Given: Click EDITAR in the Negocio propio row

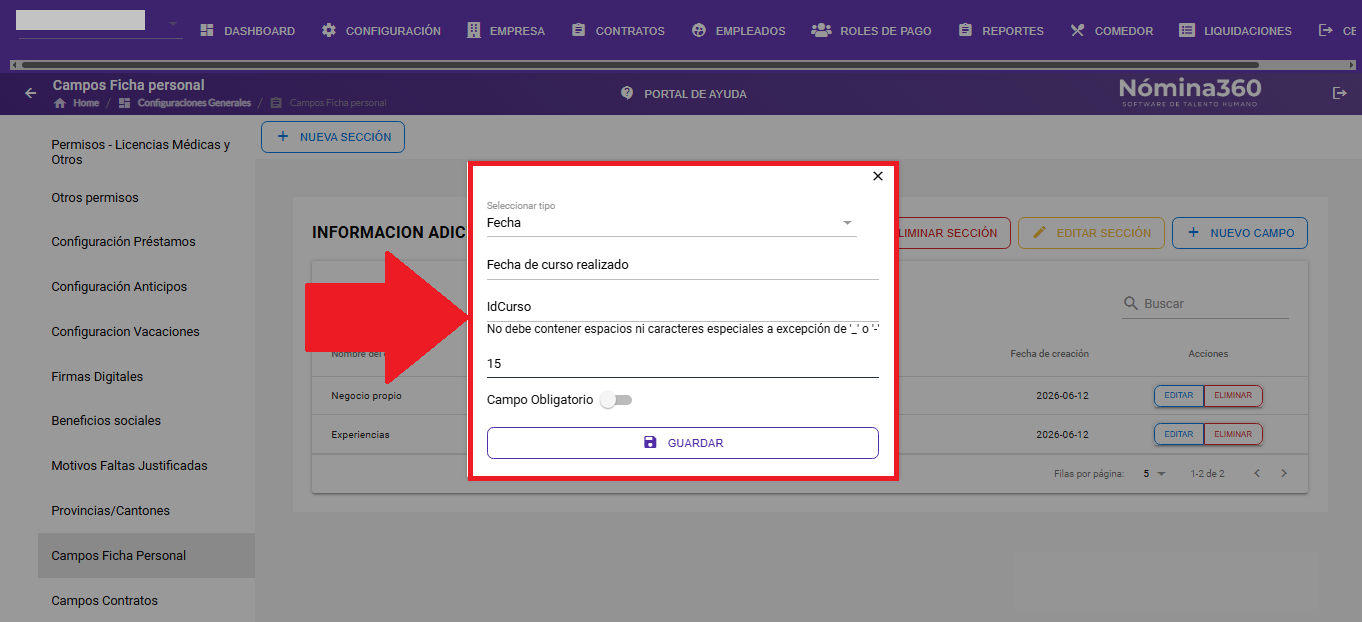Looking at the screenshot, I should click(1179, 395).
